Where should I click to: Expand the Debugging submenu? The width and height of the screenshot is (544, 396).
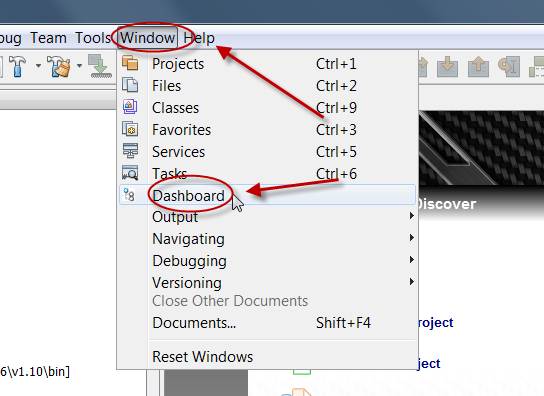click(x=267, y=260)
